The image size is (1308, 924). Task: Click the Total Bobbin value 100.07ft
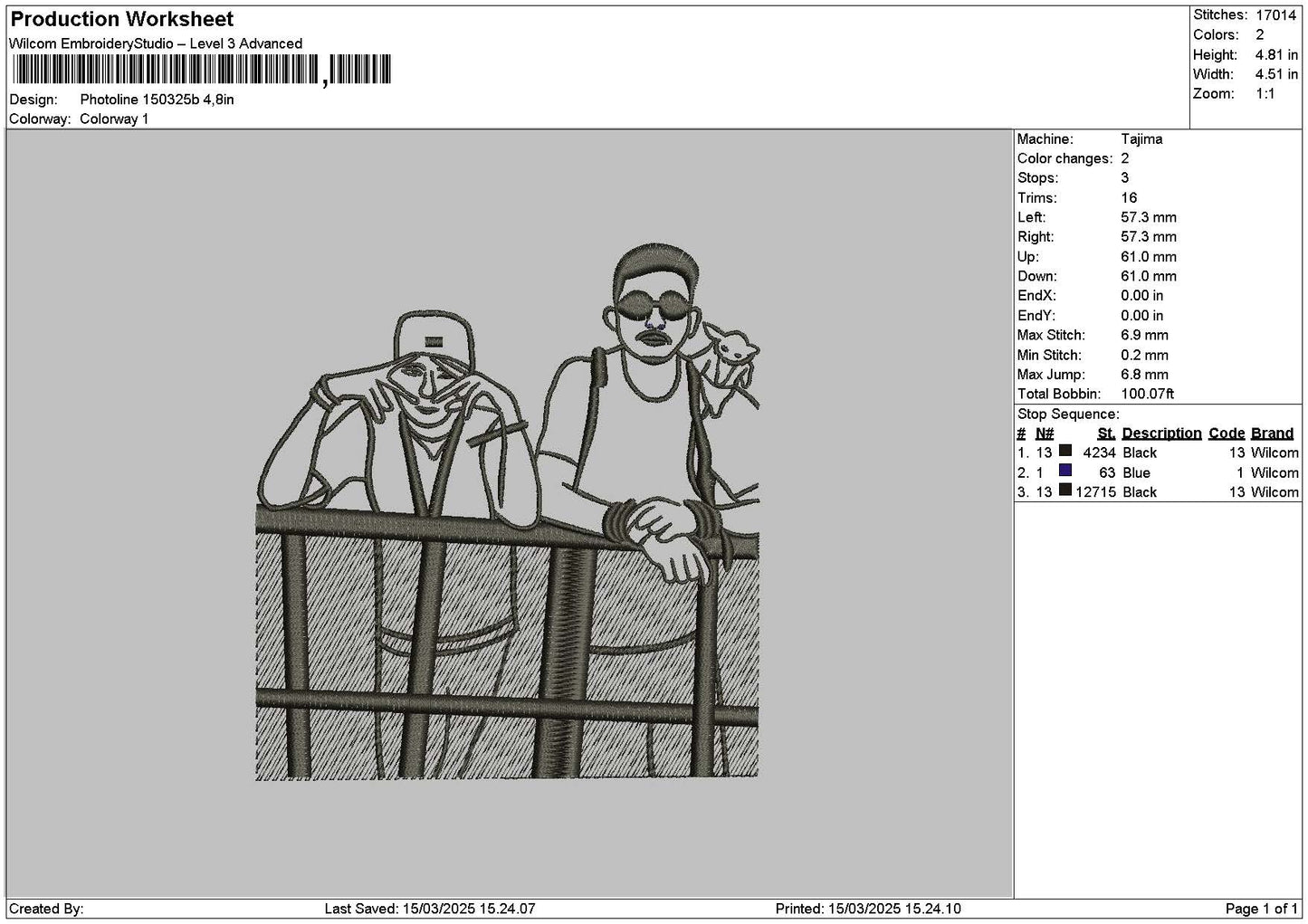click(x=1148, y=395)
